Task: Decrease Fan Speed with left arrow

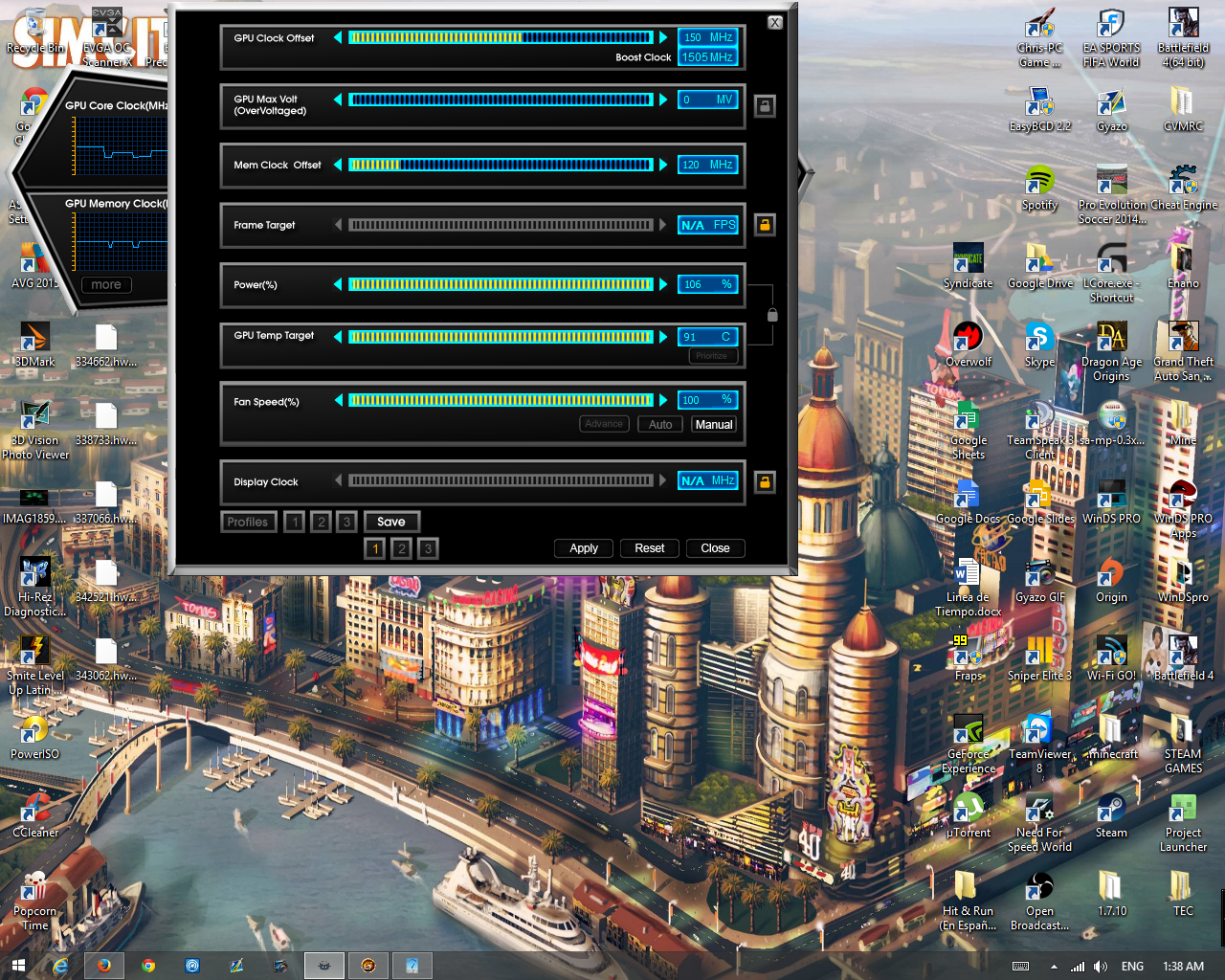Action: point(338,400)
